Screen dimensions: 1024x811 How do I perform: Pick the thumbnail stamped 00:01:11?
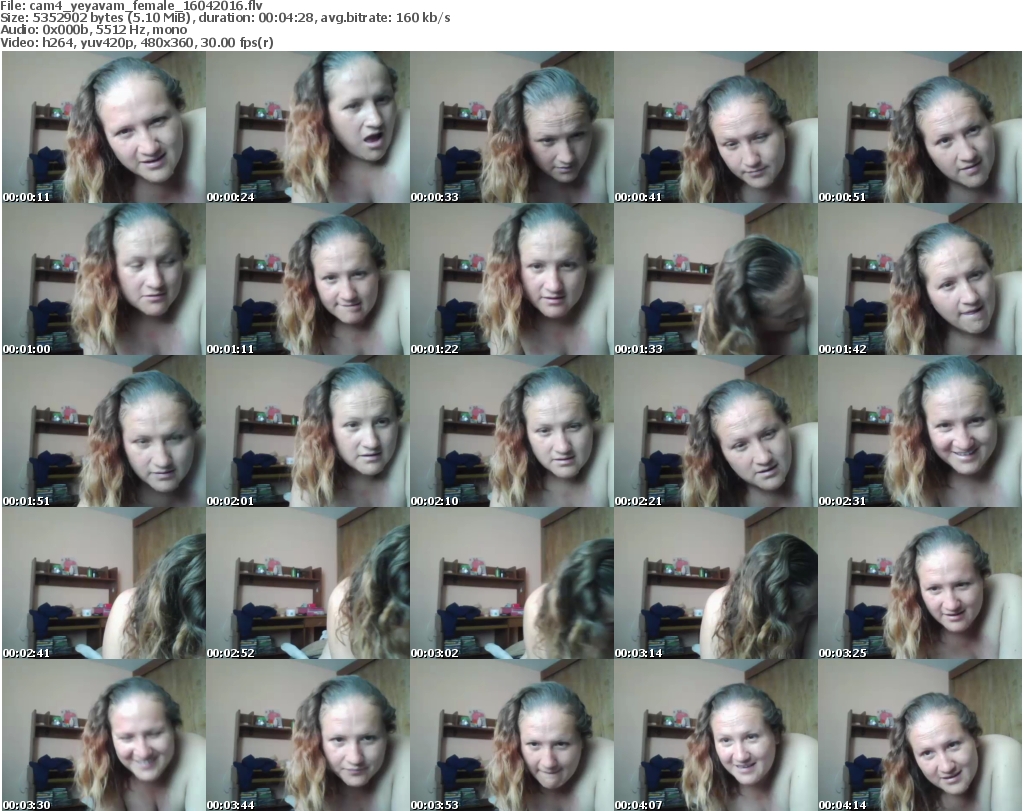click(x=308, y=279)
